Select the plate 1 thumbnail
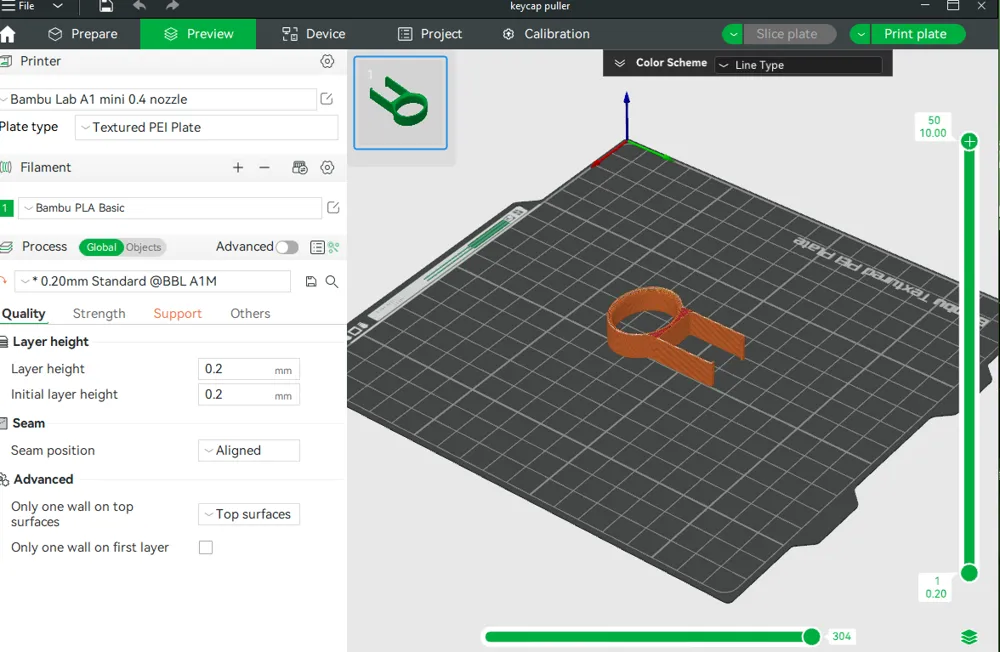 (401, 103)
